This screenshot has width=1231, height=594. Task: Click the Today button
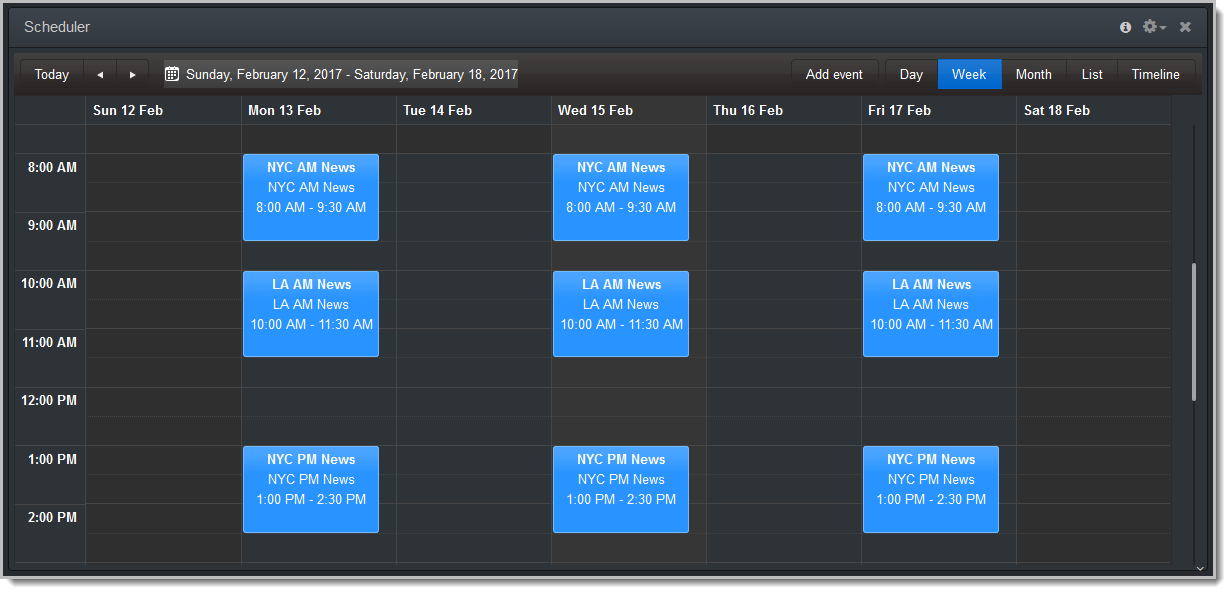click(52, 75)
